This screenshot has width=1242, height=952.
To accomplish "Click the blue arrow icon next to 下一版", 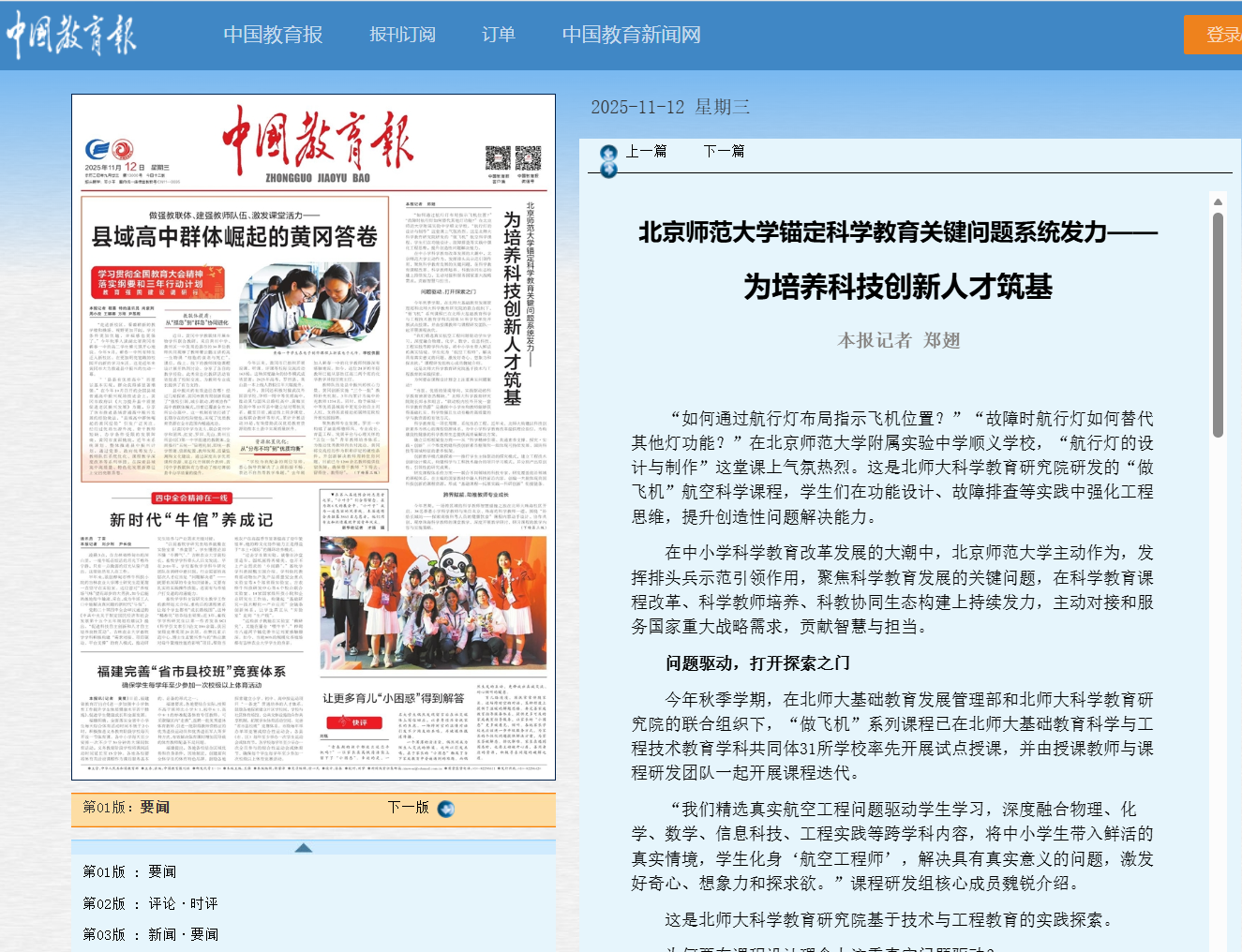I will point(446,809).
